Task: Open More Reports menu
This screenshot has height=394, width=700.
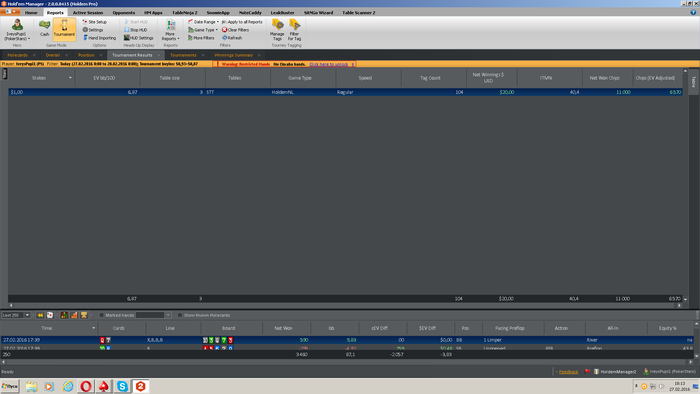Action: click(171, 30)
